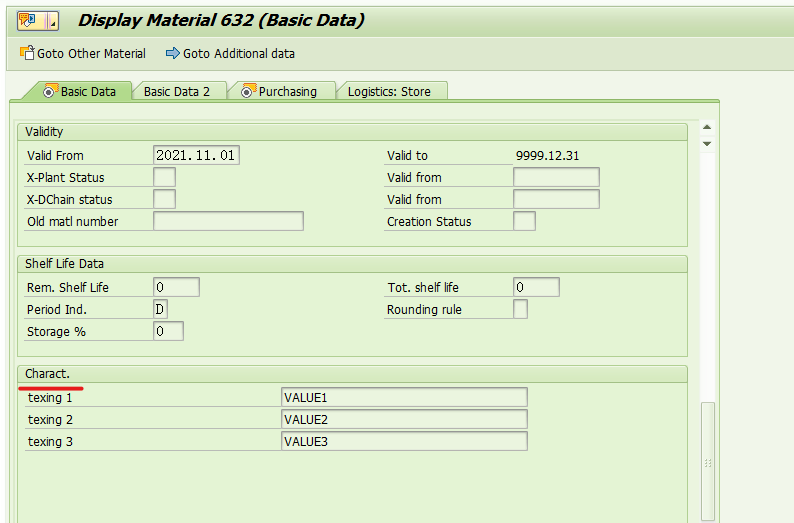Click the X-DChain status label
The width and height of the screenshot is (794, 523).
69,199
